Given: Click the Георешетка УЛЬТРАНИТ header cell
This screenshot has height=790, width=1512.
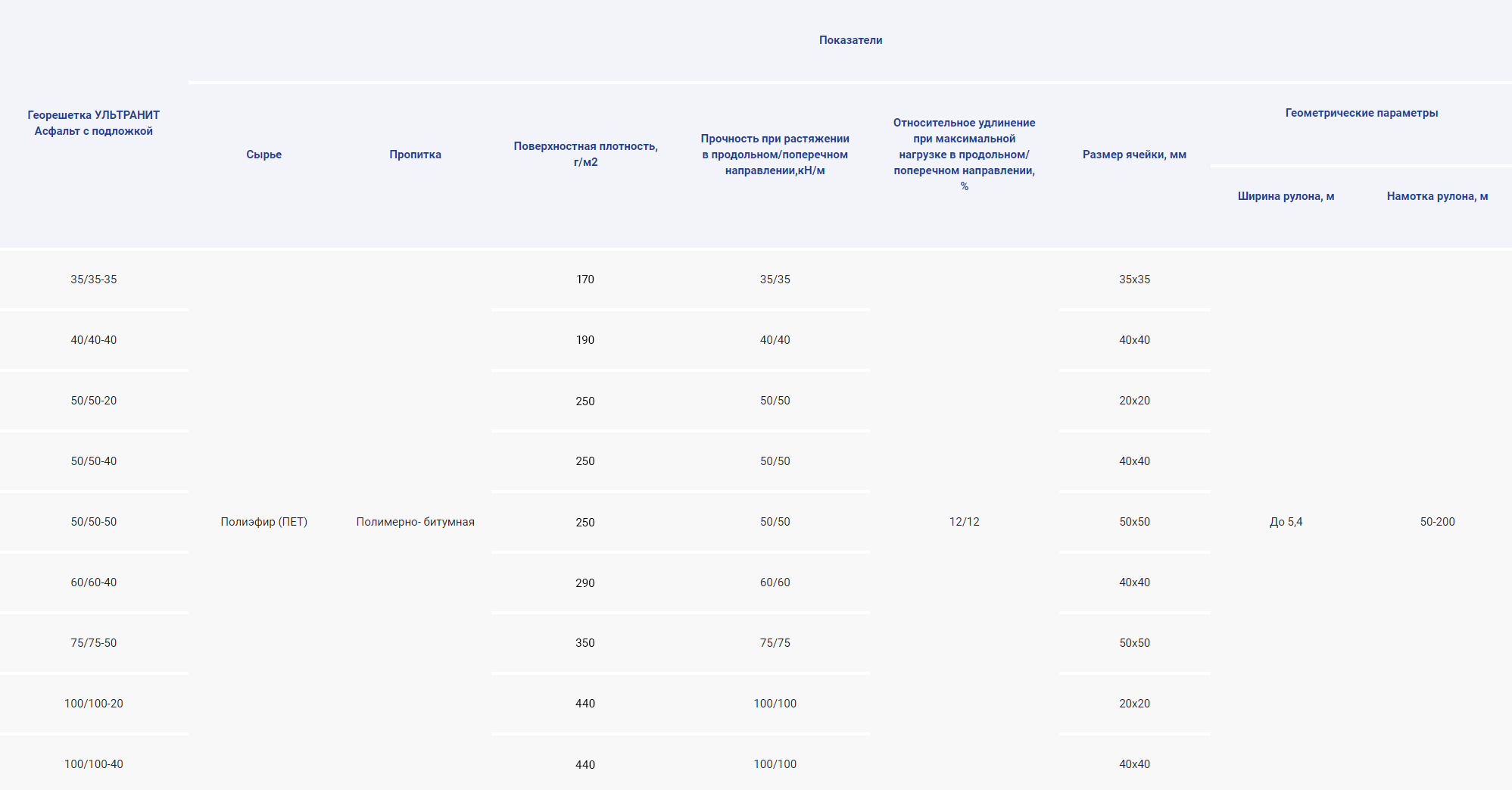Looking at the screenshot, I should pyautogui.click(x=94, y=123).
